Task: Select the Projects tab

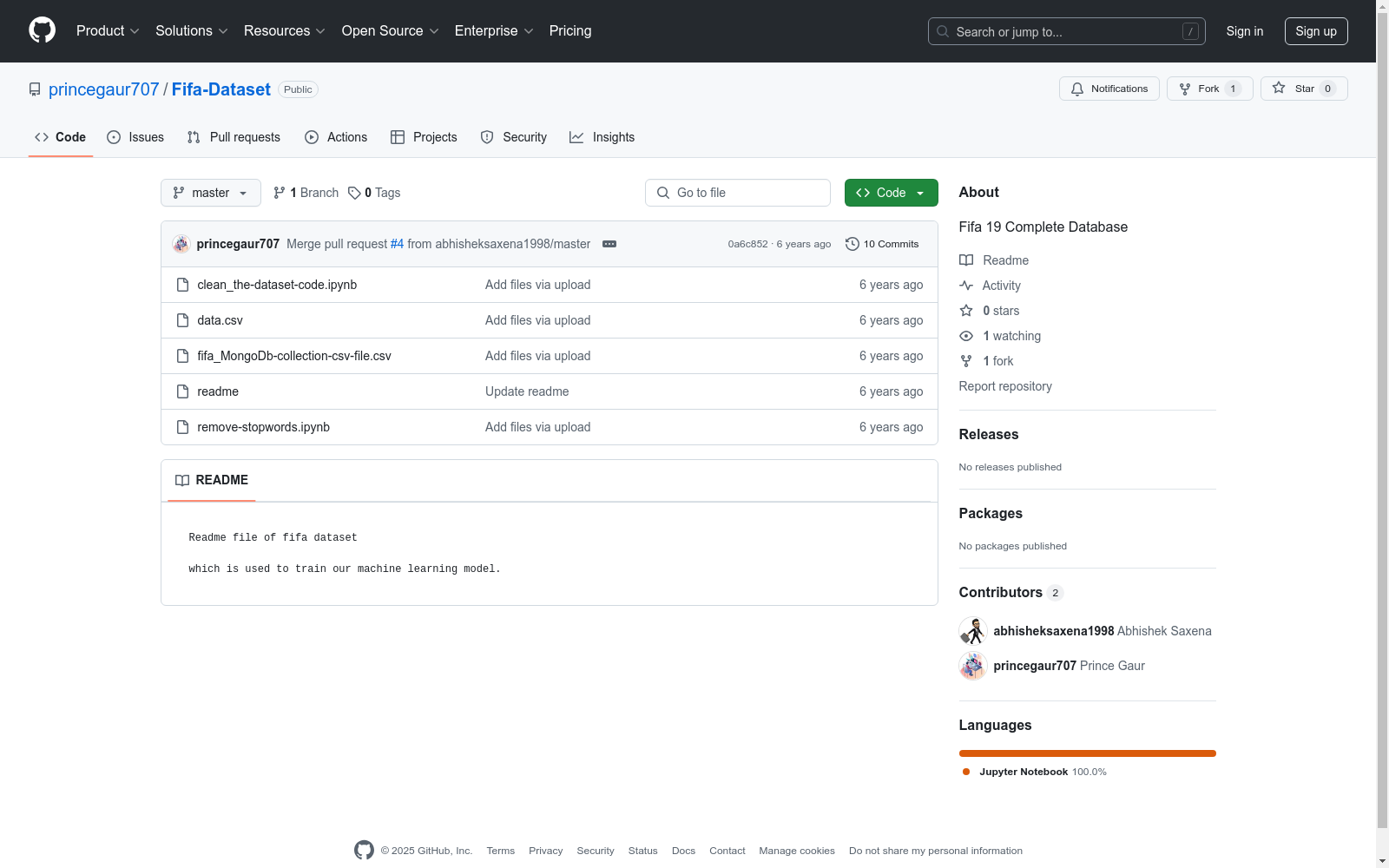Action: pyautogui.click(x=424, y=137)
